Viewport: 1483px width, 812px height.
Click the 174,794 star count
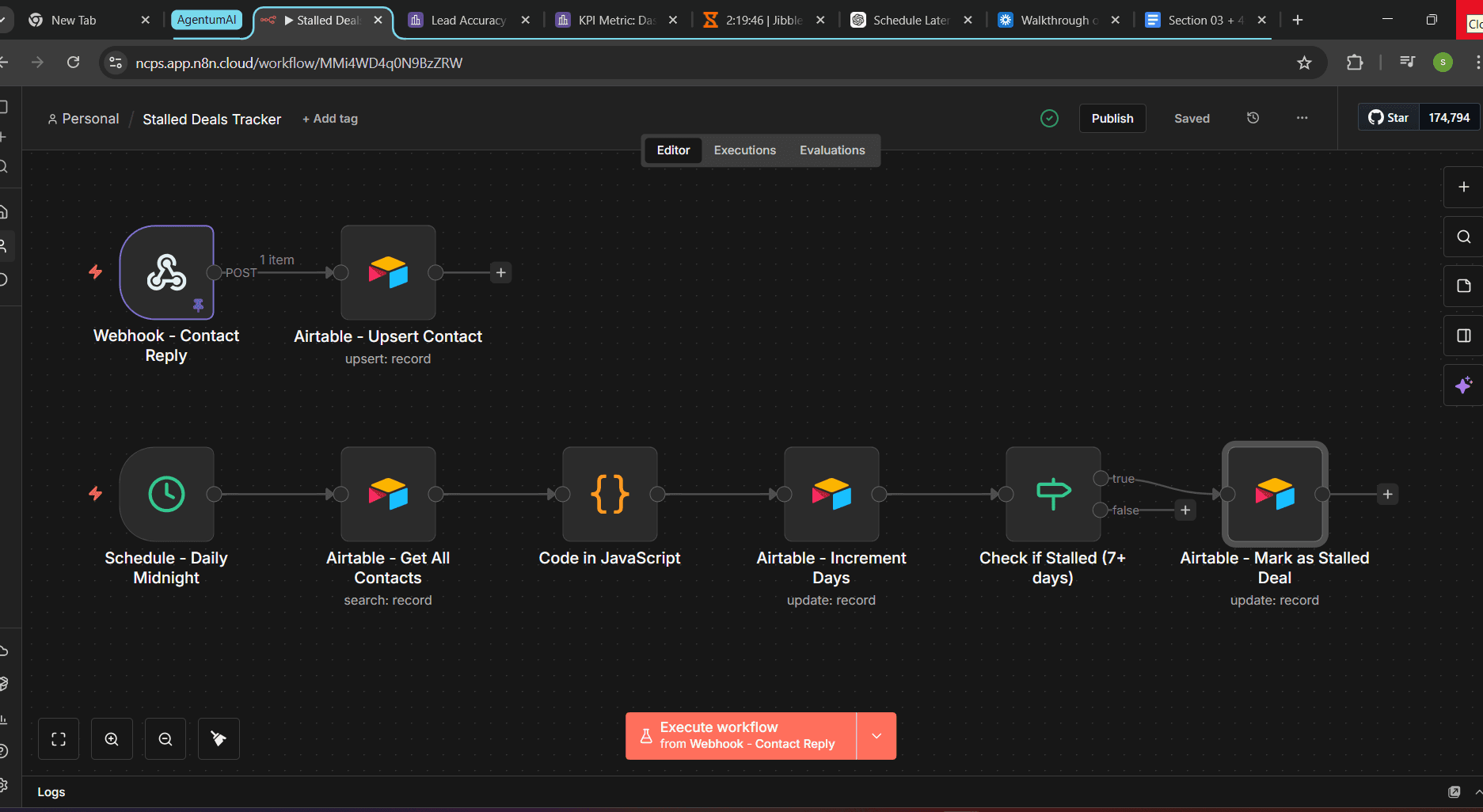tap(1449, 118)
